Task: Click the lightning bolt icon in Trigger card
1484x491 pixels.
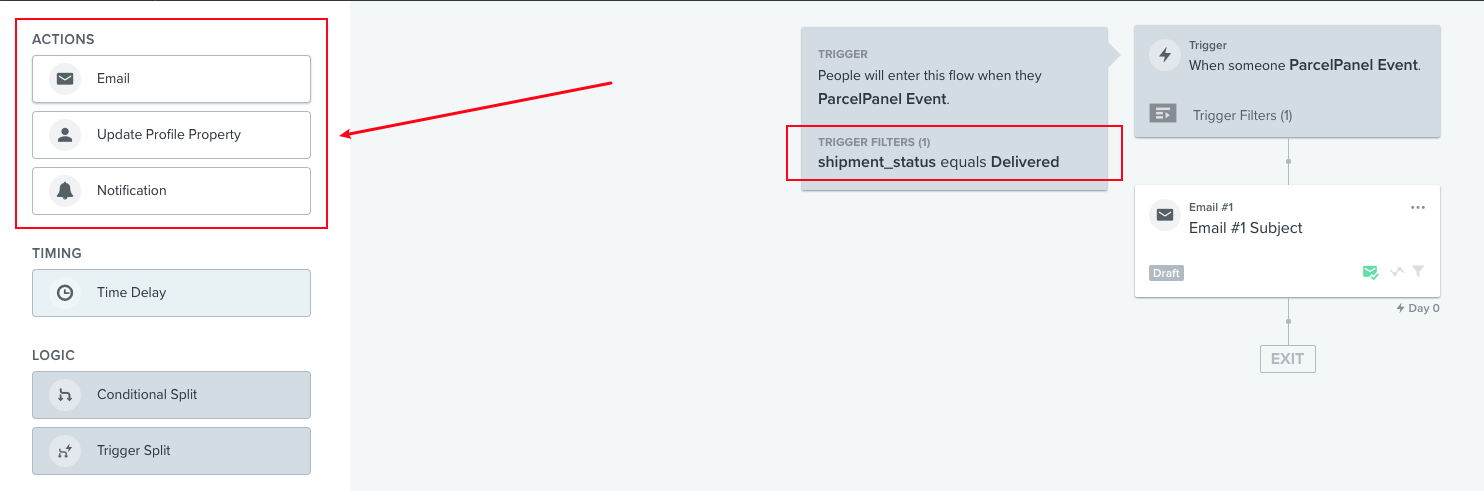Action: pos(1164,55)
